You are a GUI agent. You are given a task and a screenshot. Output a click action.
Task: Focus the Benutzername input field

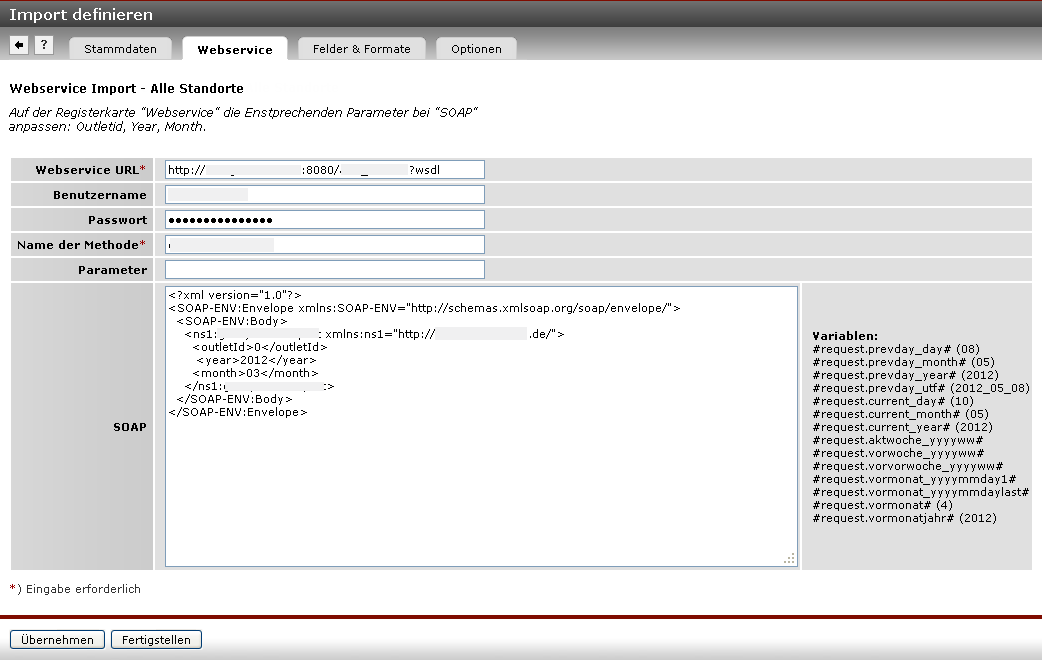tap(324, 195)
